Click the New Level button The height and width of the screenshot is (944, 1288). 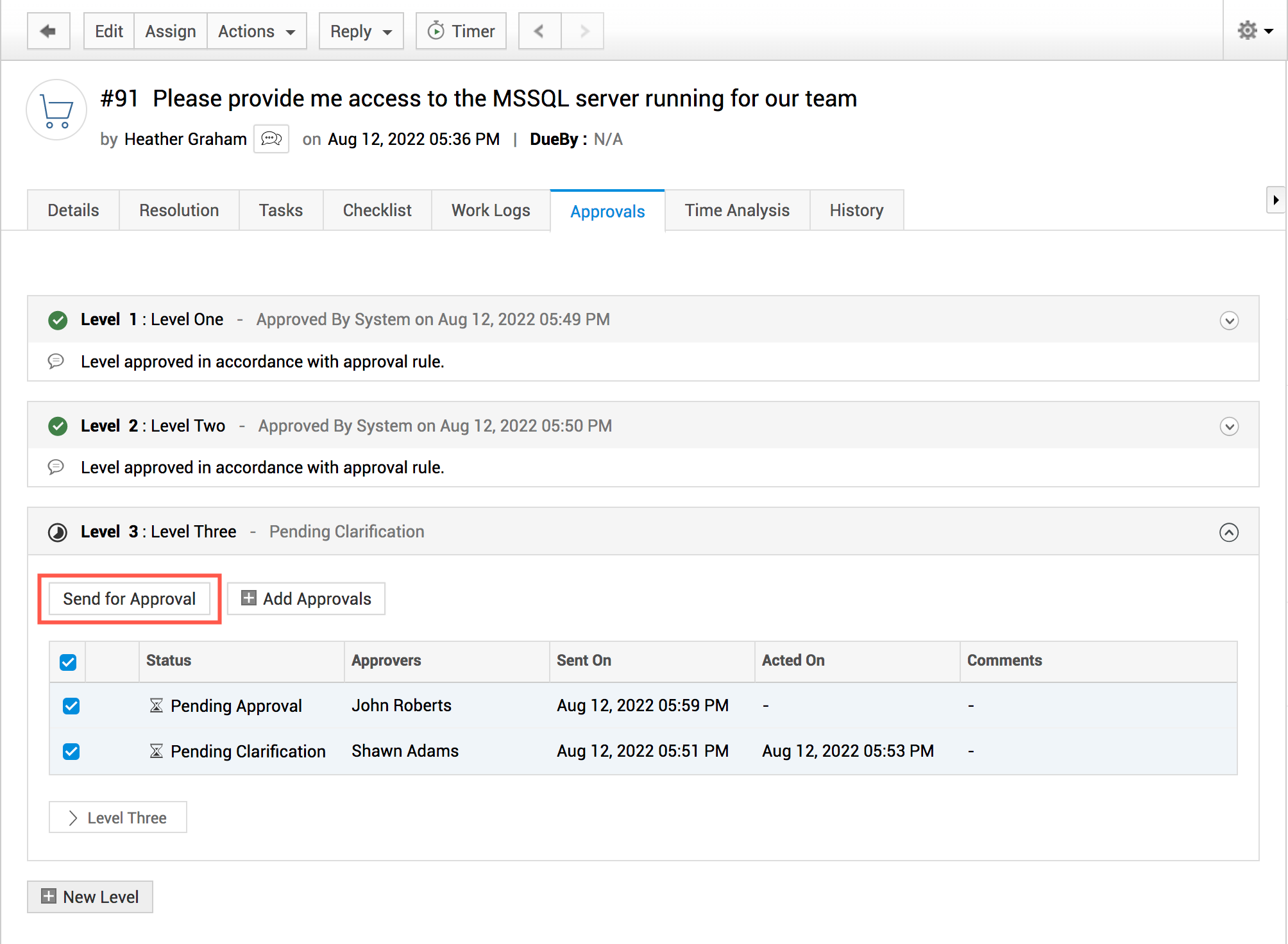point(90,897)
